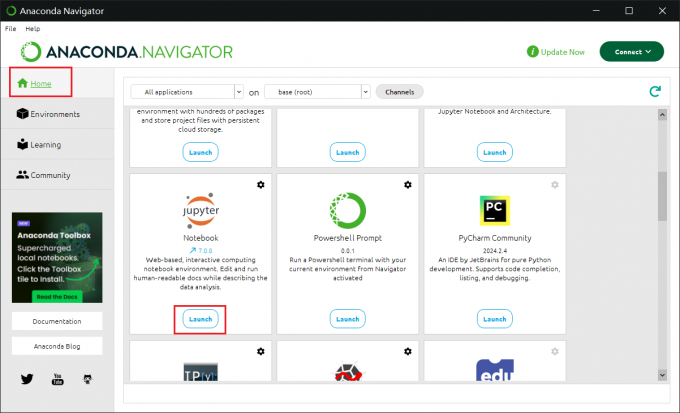The width and height of the screenshot is (680, 413).
Task: Click the Powershell Prompt green ring logo
Action: pyautogui.click(x=348, y=211)
